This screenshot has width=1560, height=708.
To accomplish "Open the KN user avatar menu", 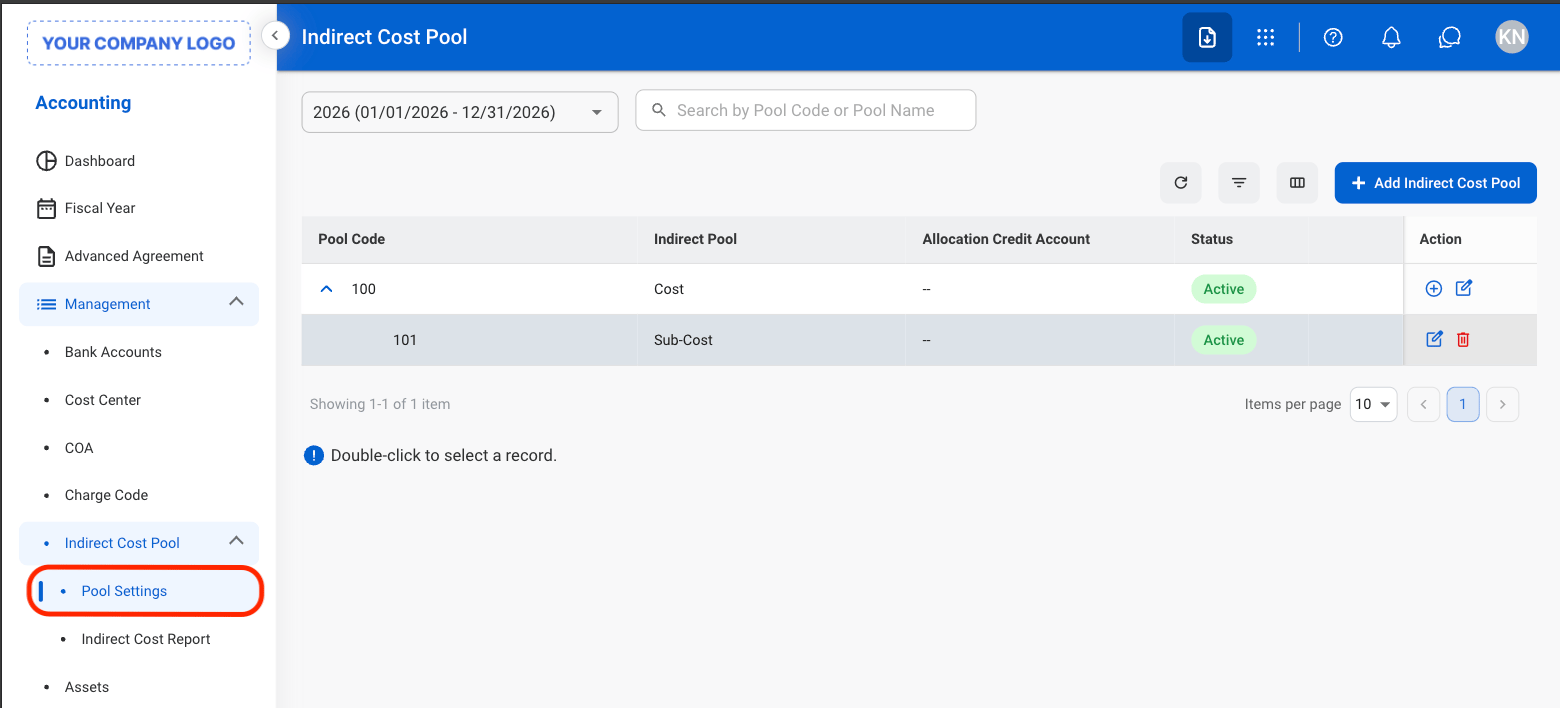I will click(1512, 37).
